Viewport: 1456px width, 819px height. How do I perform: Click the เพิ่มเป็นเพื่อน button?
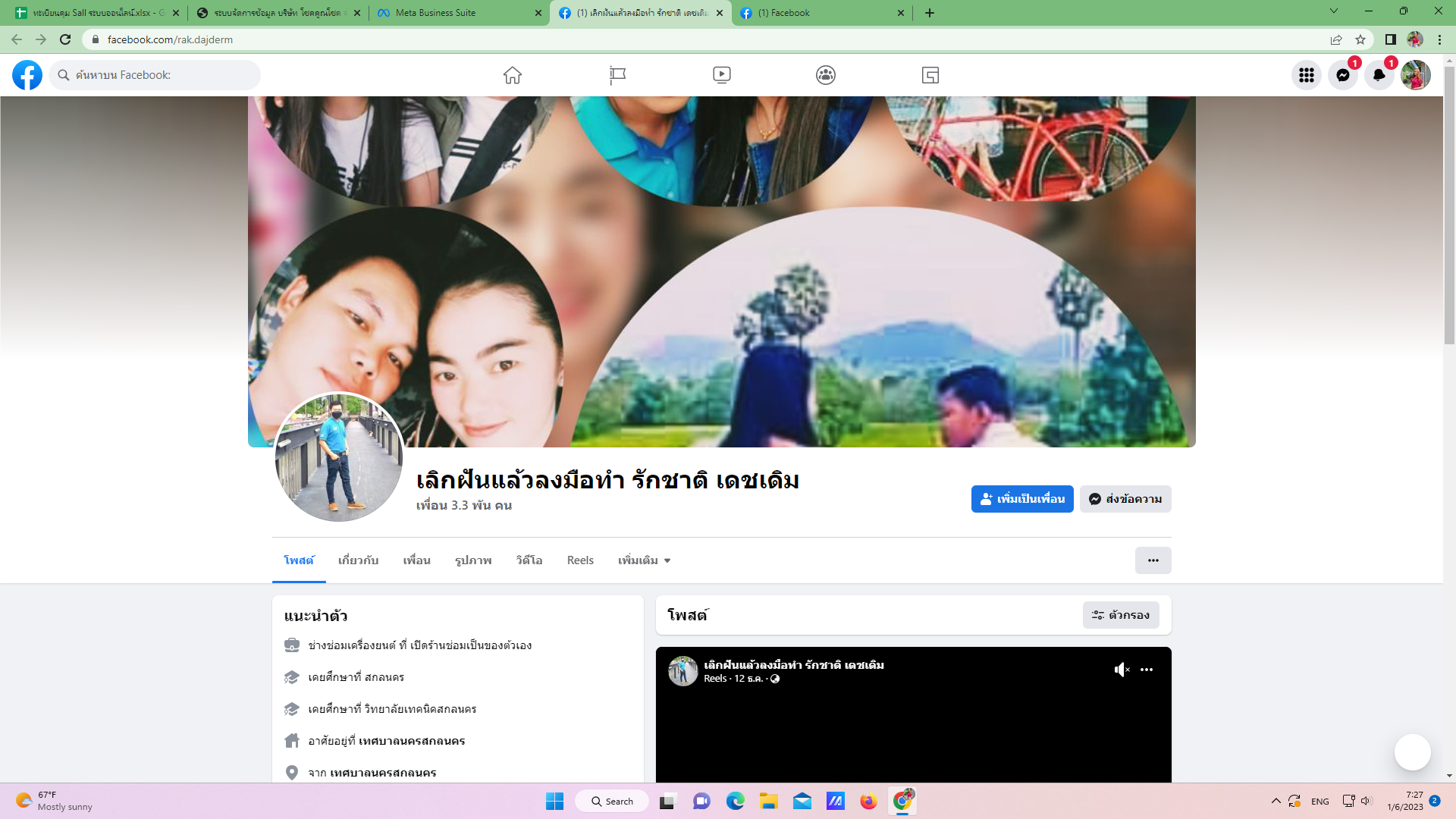tap(1022, 499)
